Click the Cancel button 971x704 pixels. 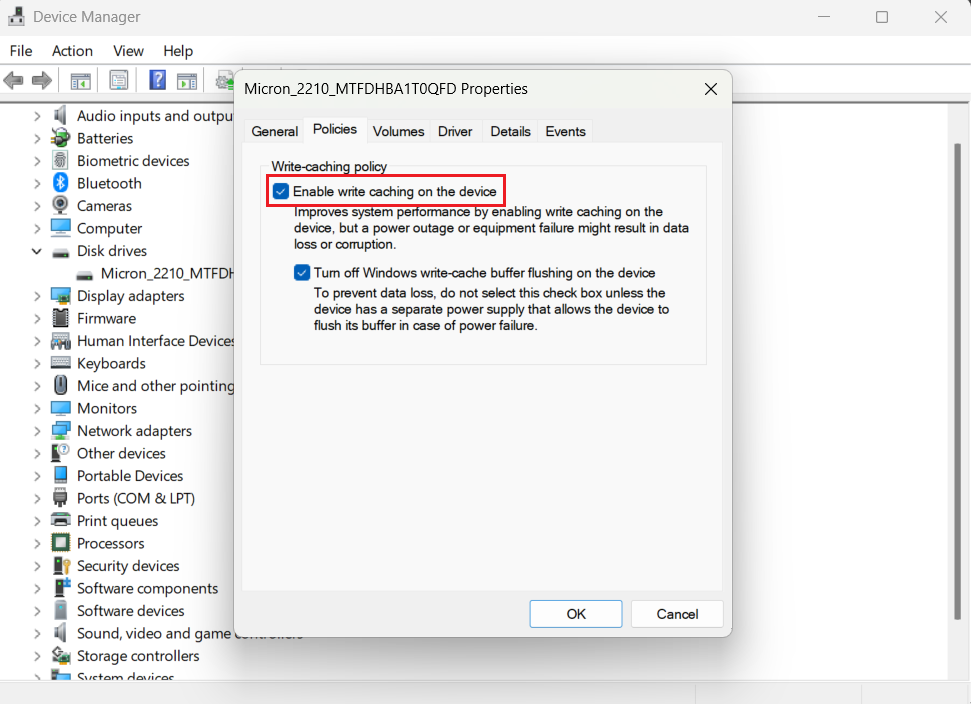(676, 614)
